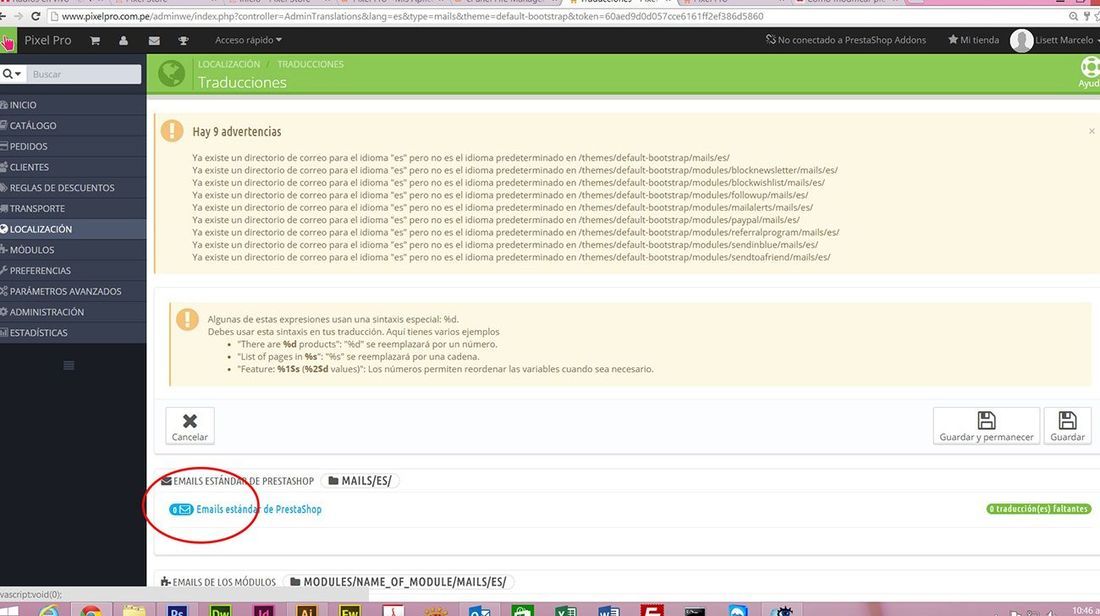Screen dimensions: 1100x616
Task: Click the Cancelar button
Action: 189,426
